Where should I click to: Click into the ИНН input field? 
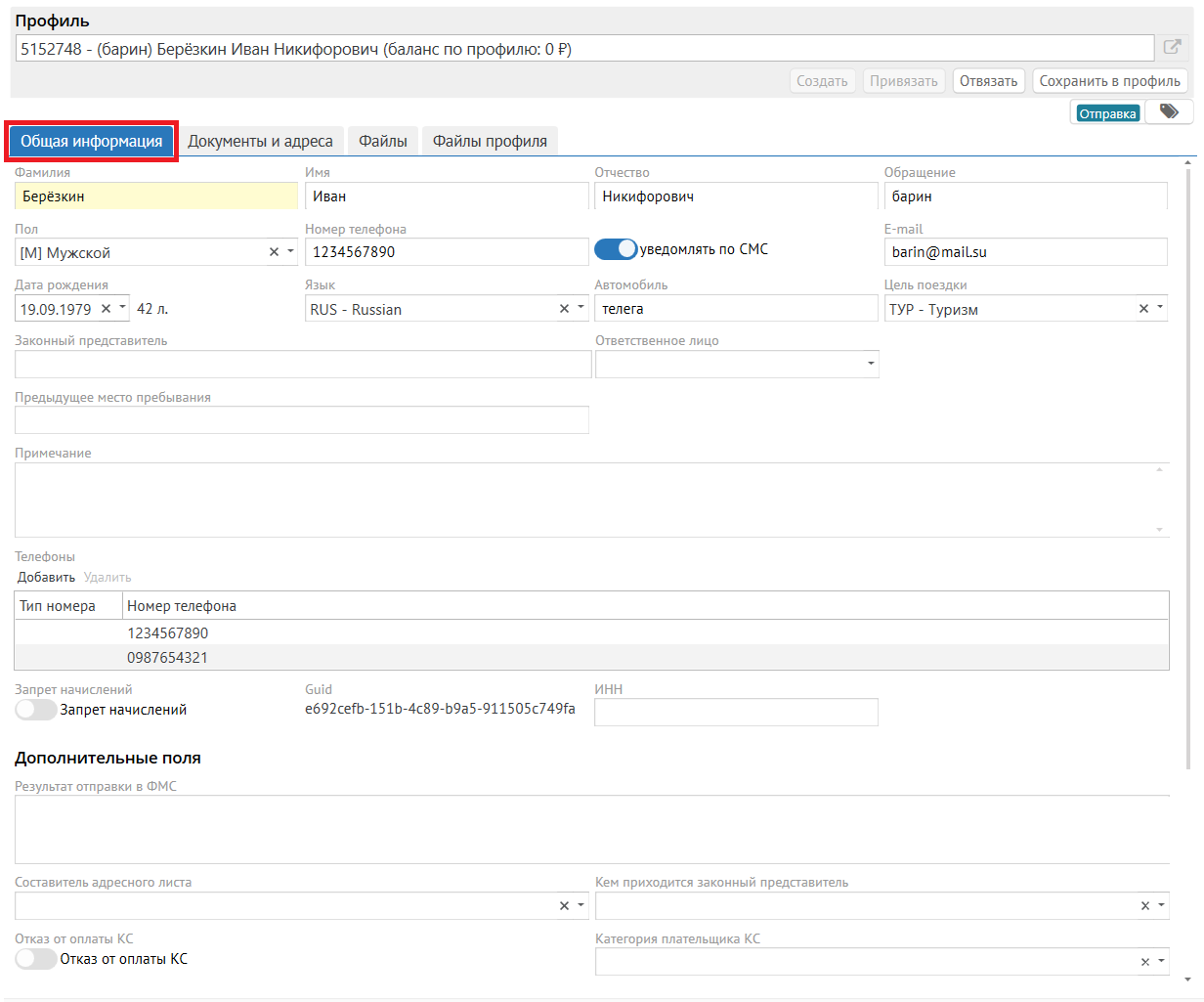[x=736, y=713]
